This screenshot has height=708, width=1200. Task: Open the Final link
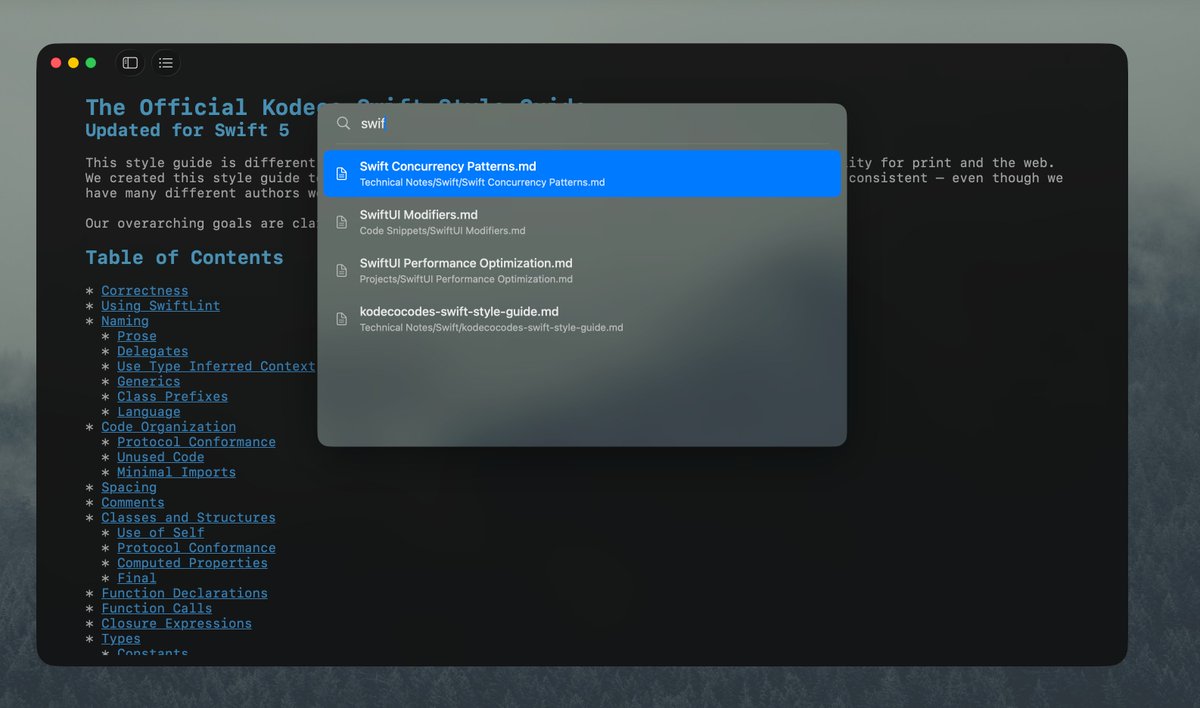137,578
